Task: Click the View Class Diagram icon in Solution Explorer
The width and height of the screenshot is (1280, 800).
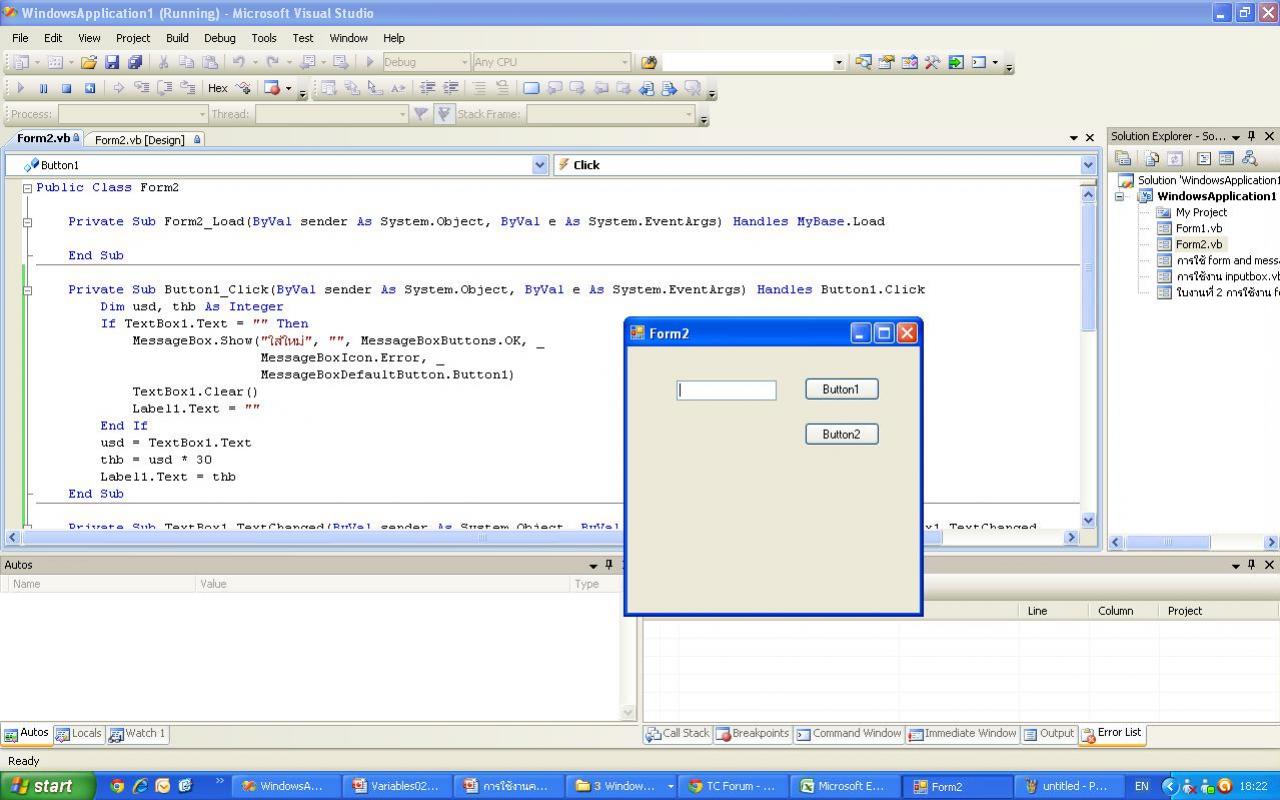Action: click(1249, 158)
